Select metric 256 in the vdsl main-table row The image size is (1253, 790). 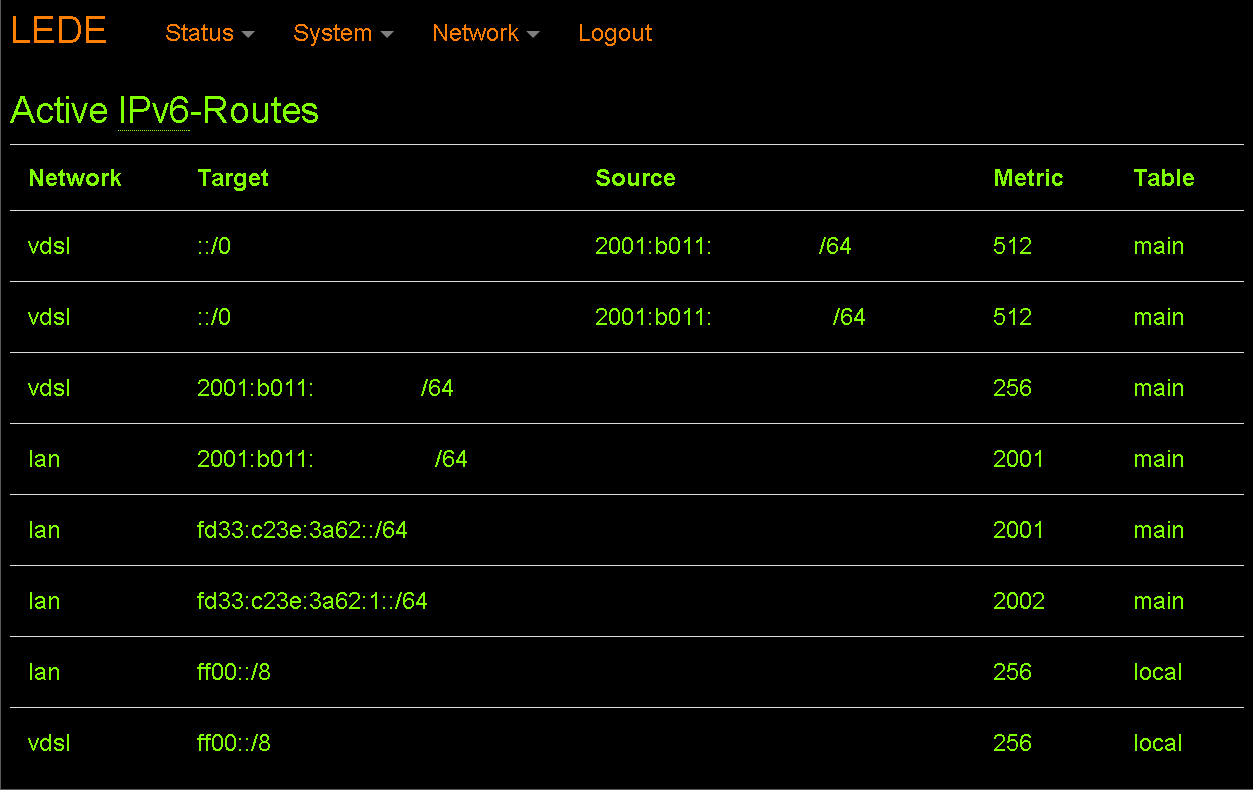[x=1012, y=388]
